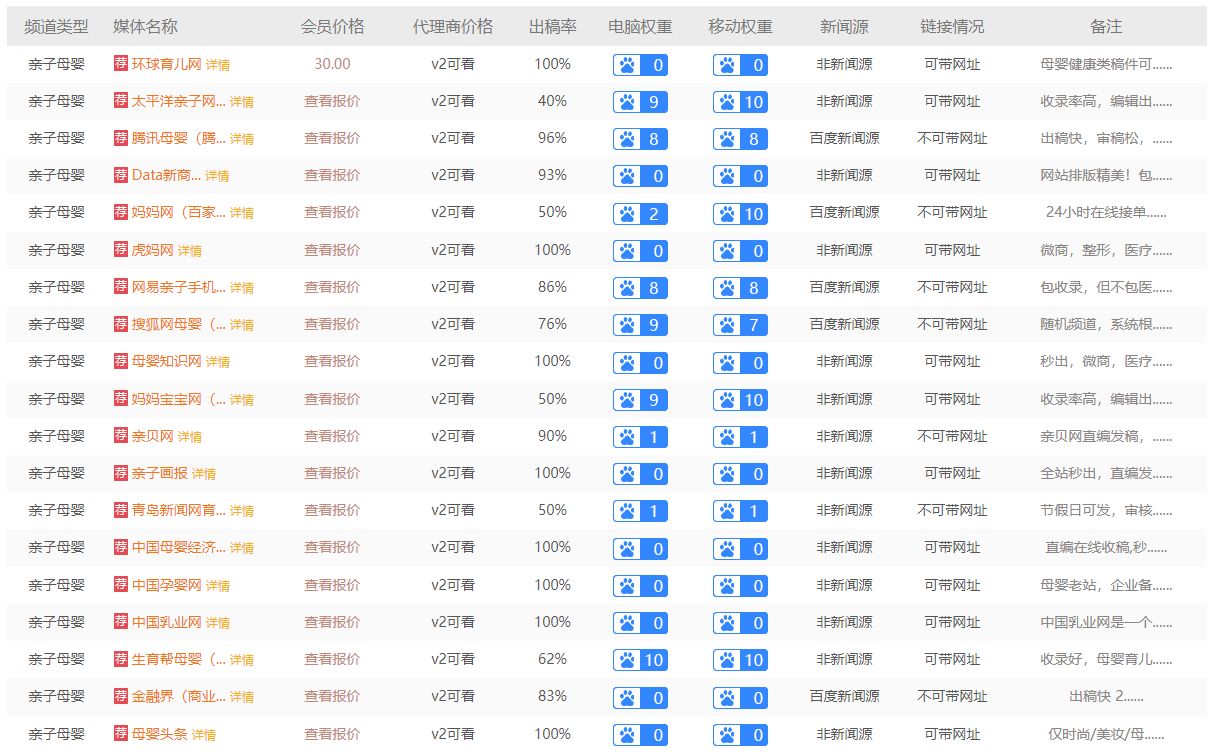1211x752 pixels.
Task: Click the 荐 badge beside 母婴头条
Action: tap(121, 734)
